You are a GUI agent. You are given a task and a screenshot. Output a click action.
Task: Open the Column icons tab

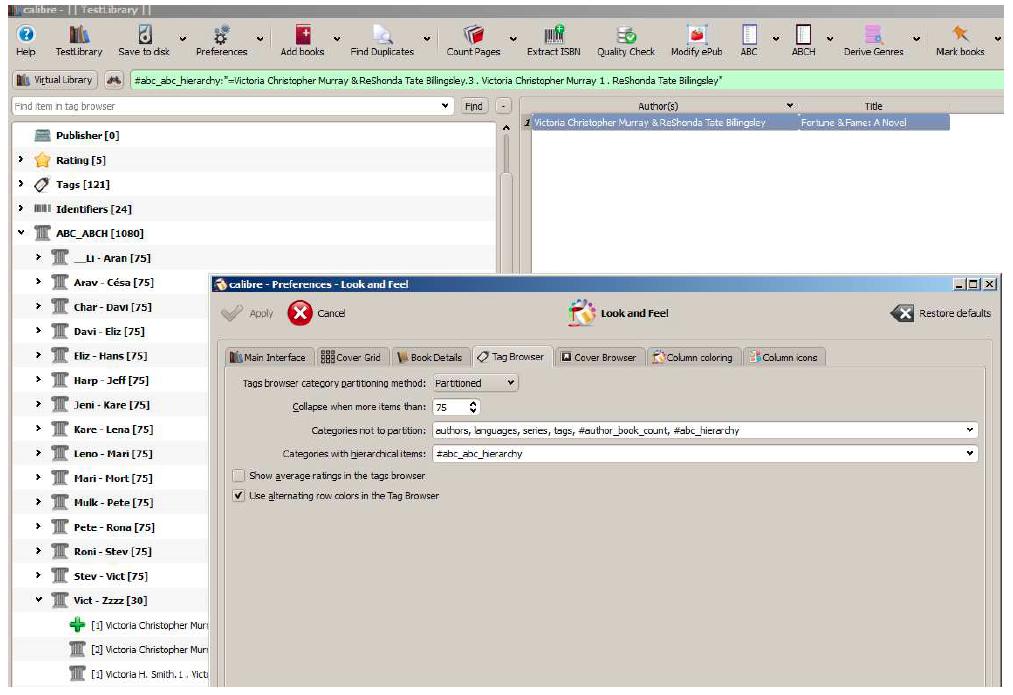(x=784, y=357)
